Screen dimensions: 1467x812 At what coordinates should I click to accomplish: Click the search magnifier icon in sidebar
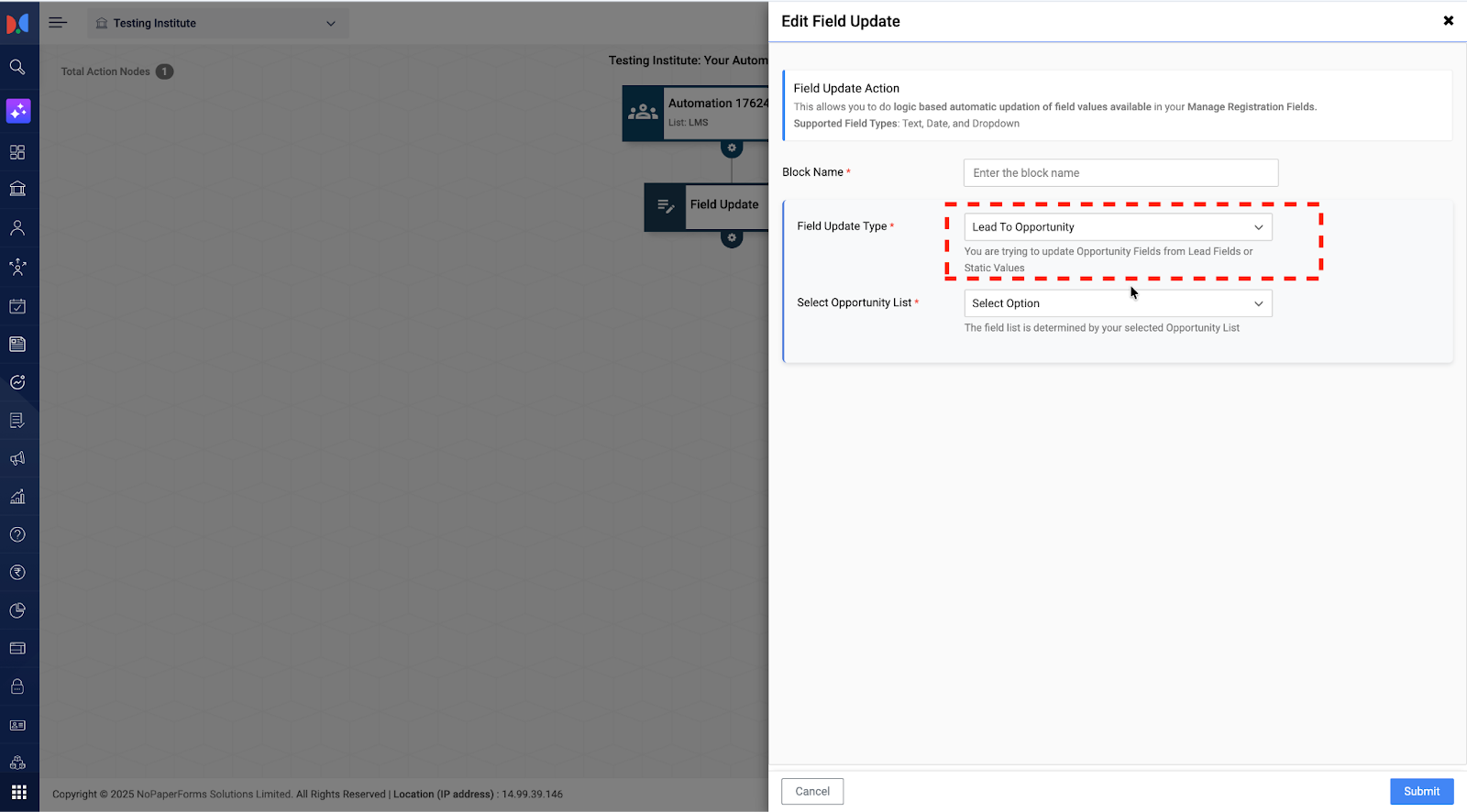pos(17,67)
